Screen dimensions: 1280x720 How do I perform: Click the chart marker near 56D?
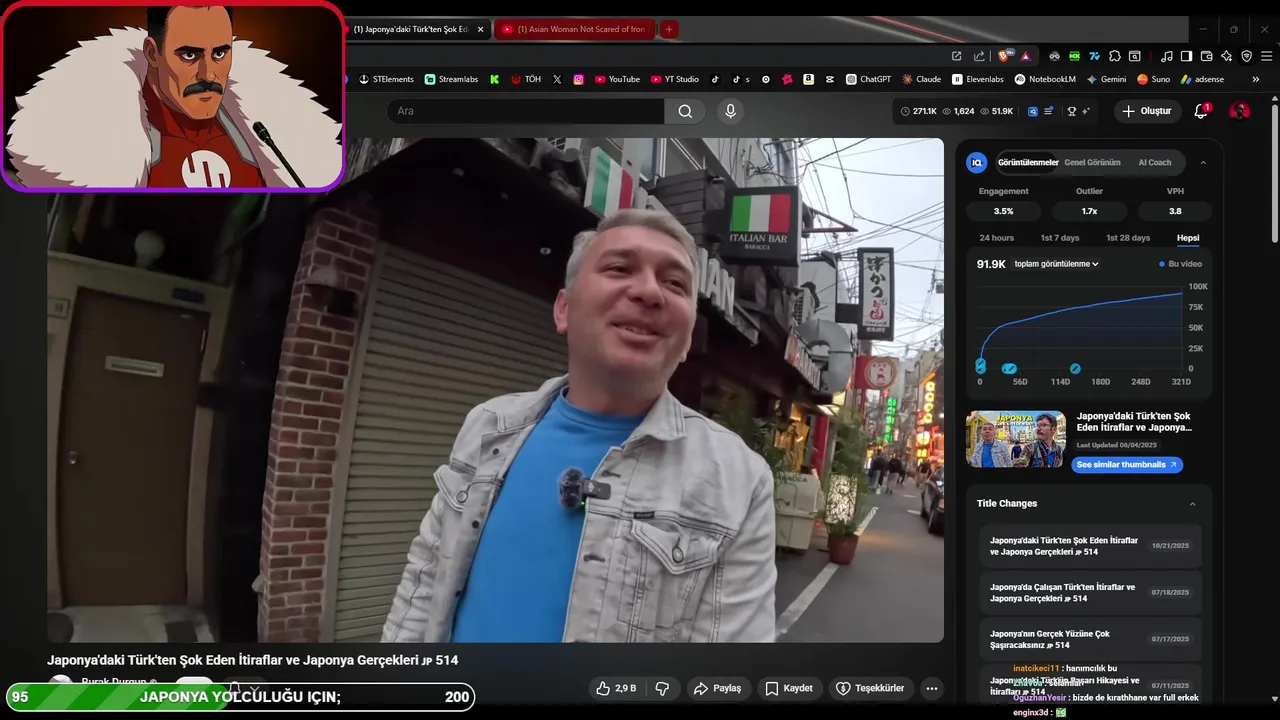pyautogui.click(x=1009, y=369)
